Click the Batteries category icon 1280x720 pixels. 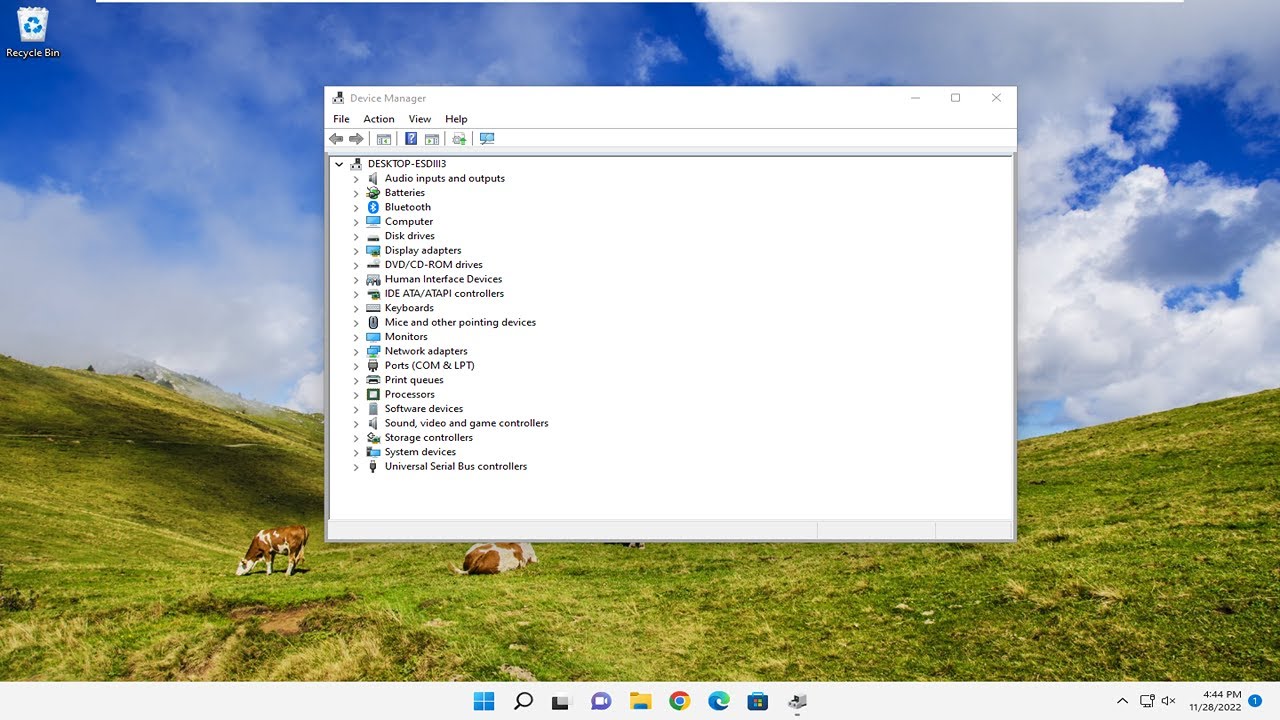pyautogui.click(x=373, y=193)
